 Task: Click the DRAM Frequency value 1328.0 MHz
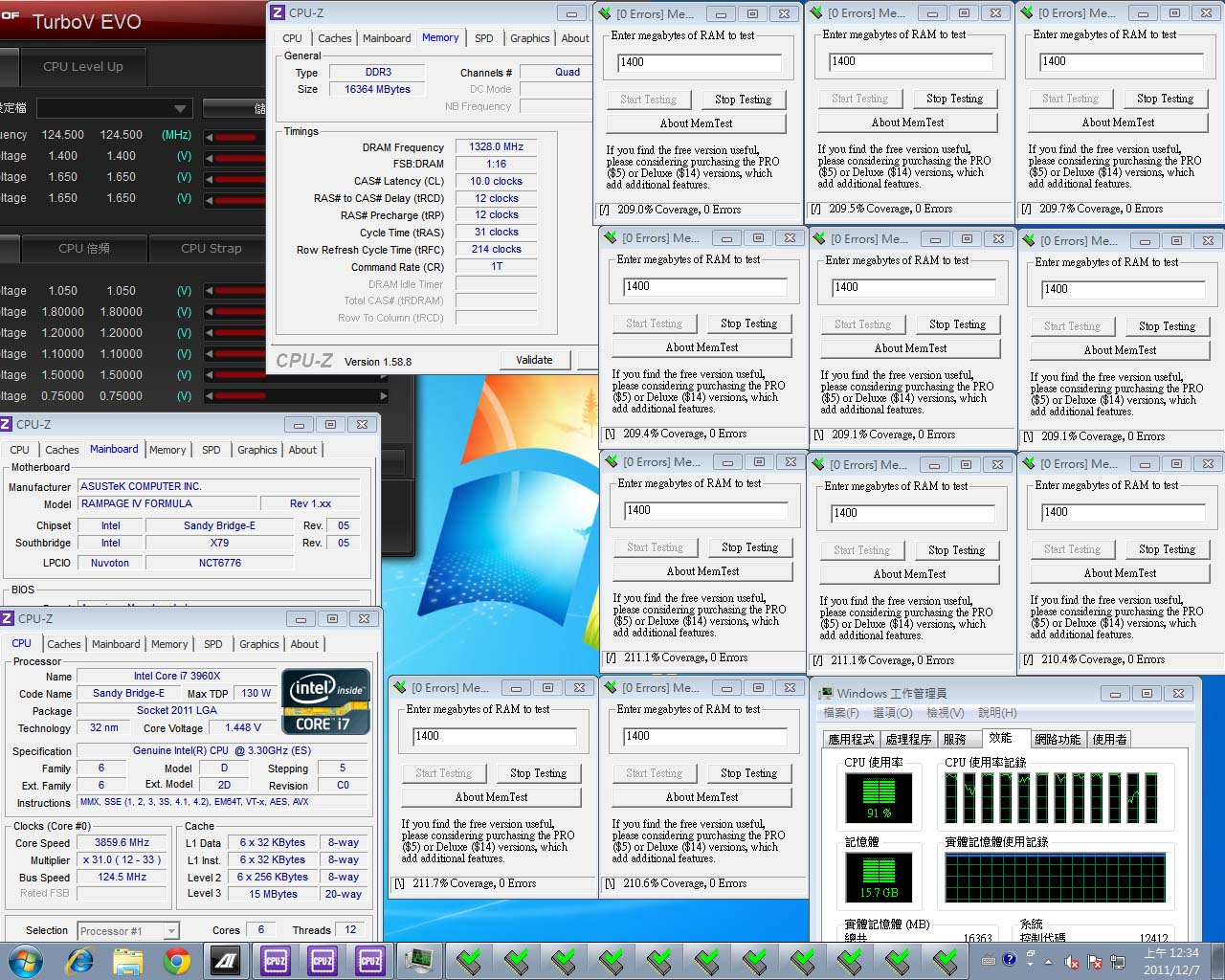[x=496, y=147]
